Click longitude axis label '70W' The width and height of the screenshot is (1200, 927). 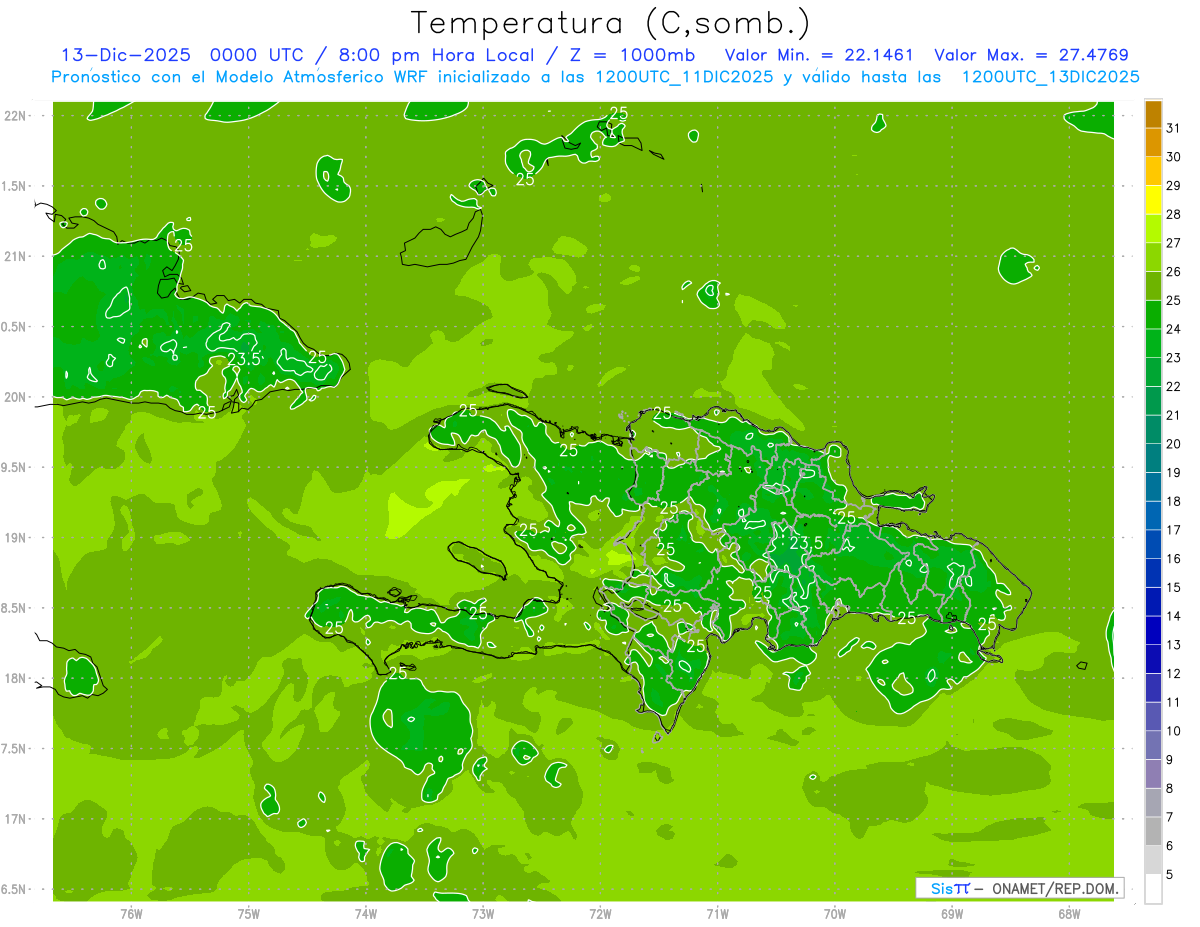click(834, 913)
